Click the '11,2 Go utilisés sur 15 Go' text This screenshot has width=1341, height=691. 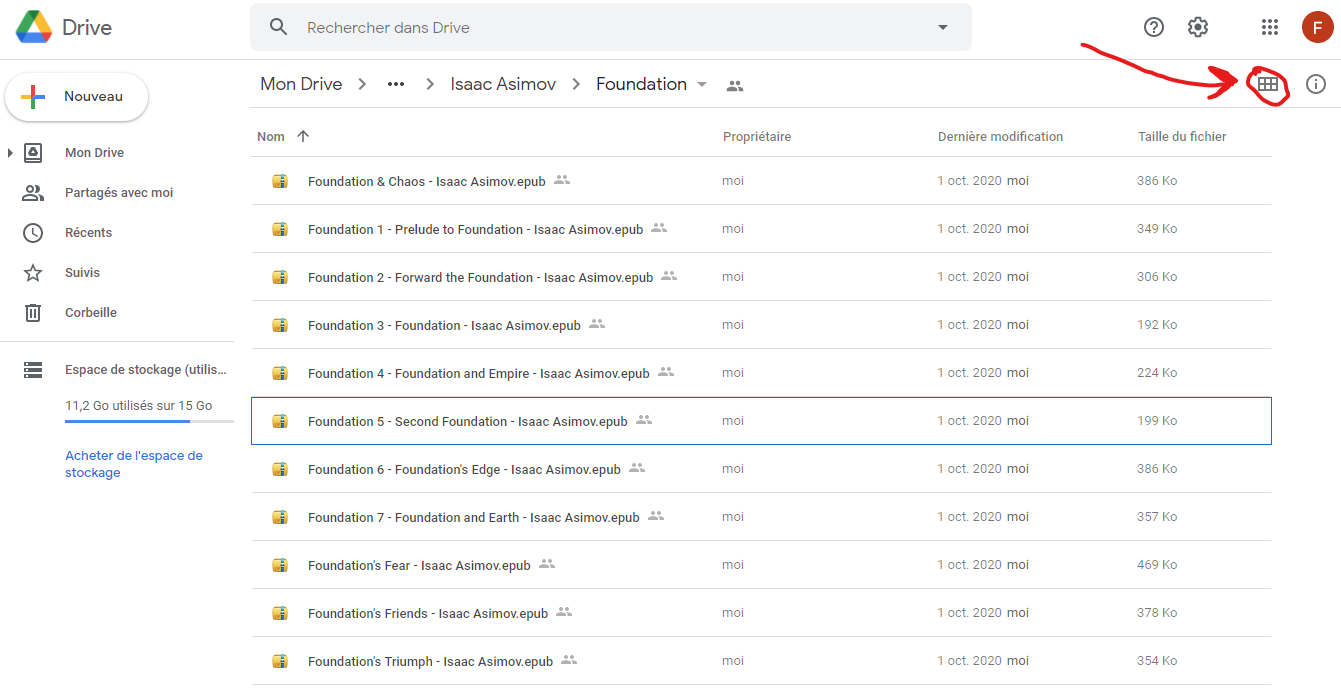(139, 406)
